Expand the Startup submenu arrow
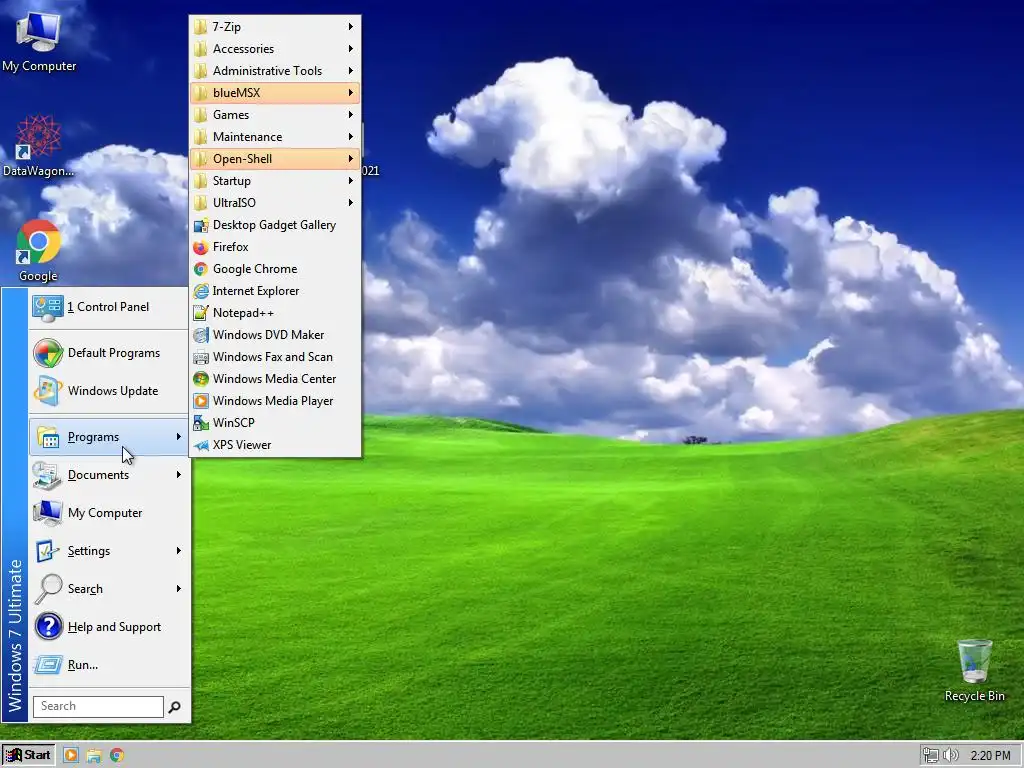This screenshot has height=768, width=1024. [x=351, y=181]
